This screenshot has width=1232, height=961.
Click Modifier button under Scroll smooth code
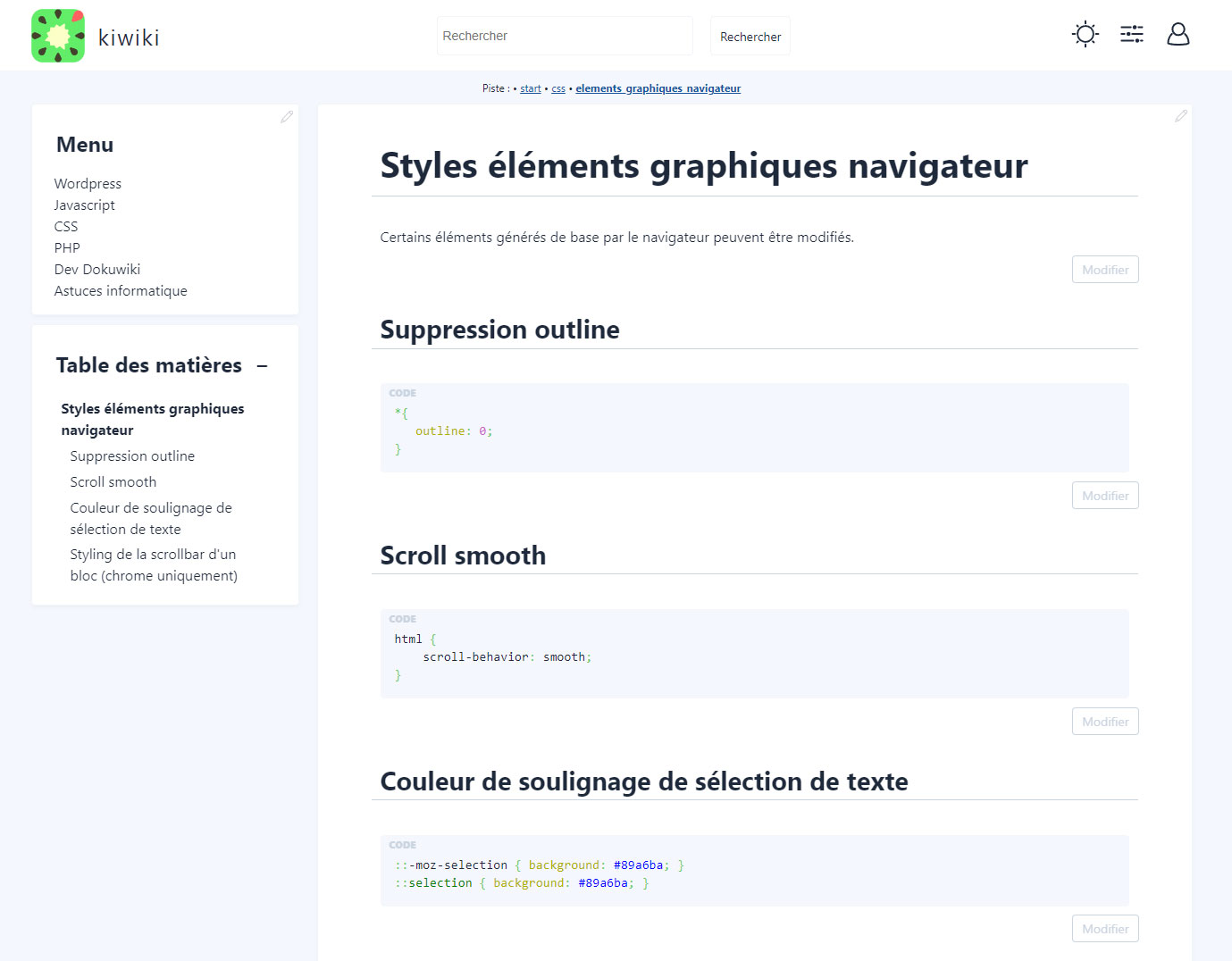pyautogui.click(x=1105, y=722)
